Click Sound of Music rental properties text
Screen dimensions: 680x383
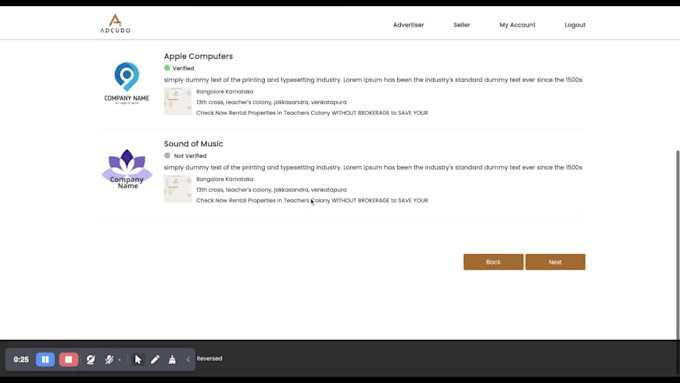312,200
